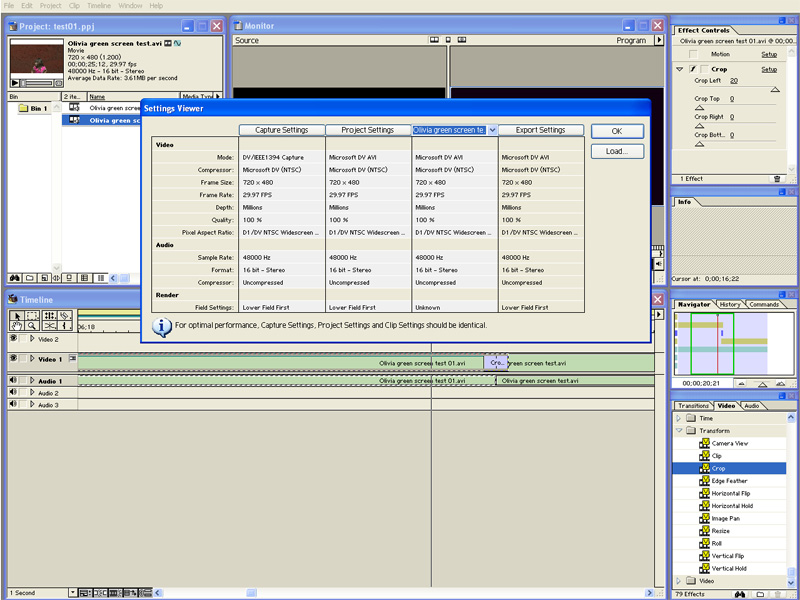Toggle the lock box on Audio 1 track

point(23,380)
